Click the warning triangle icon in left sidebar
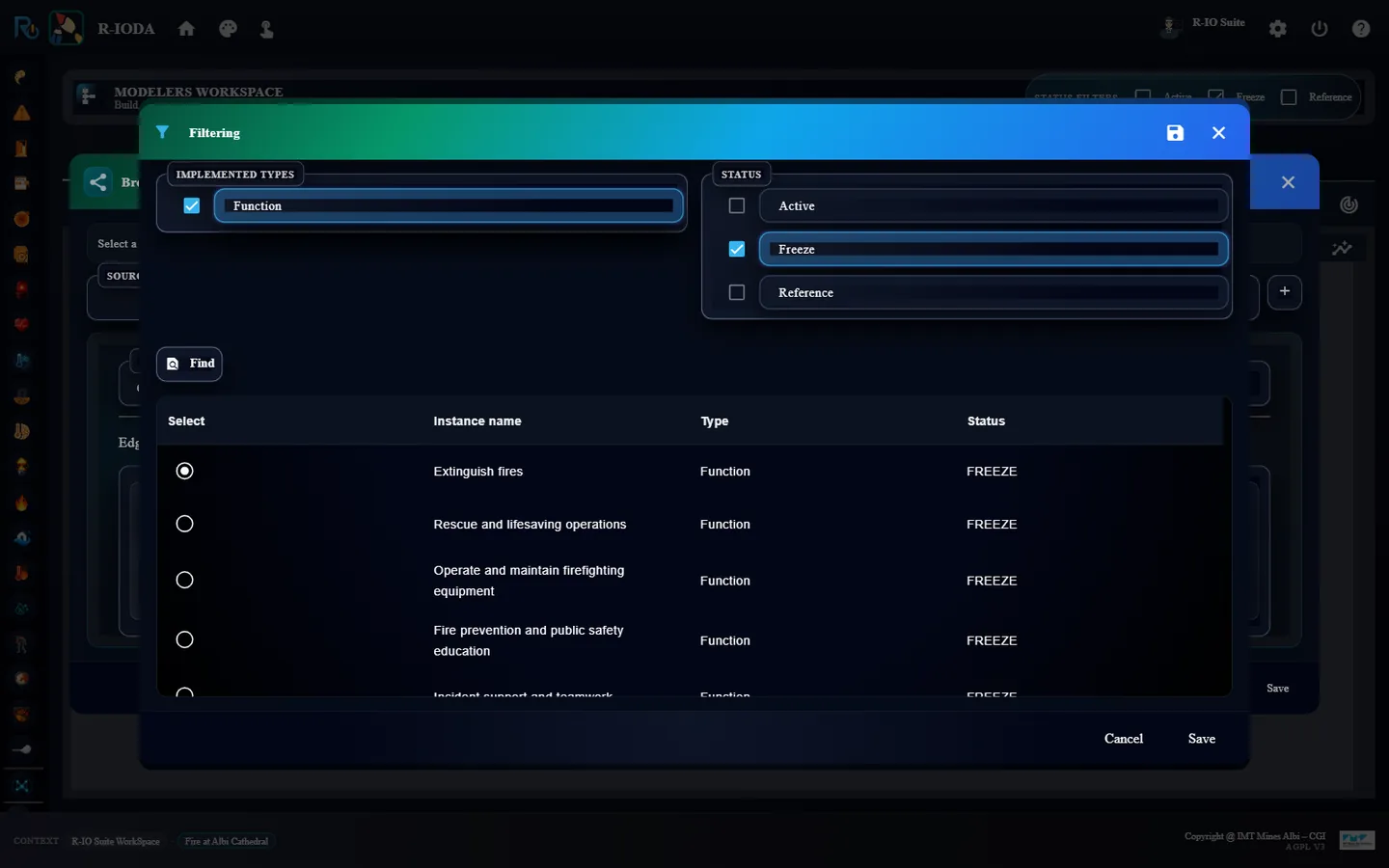1389x868 pixels. pos(21,113)
